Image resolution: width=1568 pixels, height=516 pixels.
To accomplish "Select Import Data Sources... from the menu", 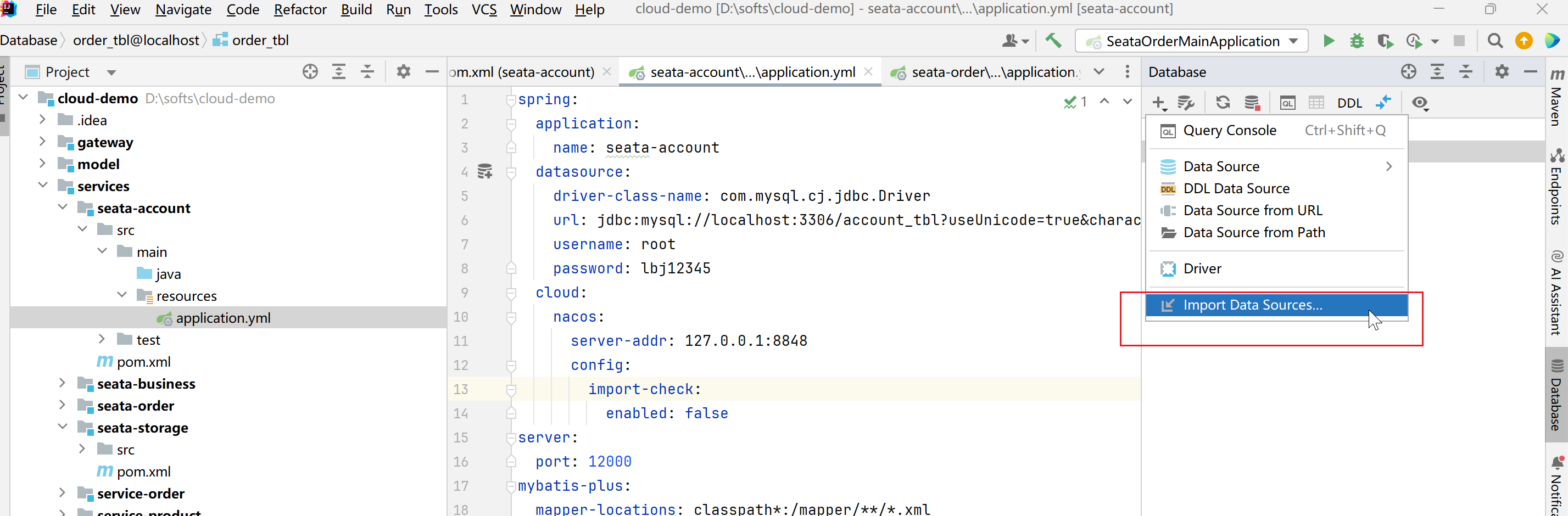I will (1276, 305).
